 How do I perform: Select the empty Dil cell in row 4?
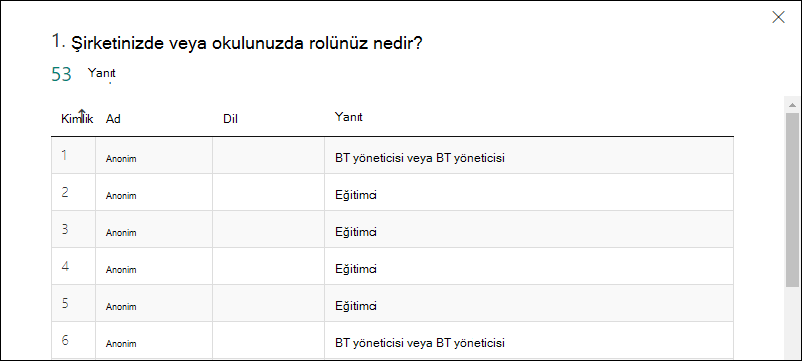click(269, 266)
